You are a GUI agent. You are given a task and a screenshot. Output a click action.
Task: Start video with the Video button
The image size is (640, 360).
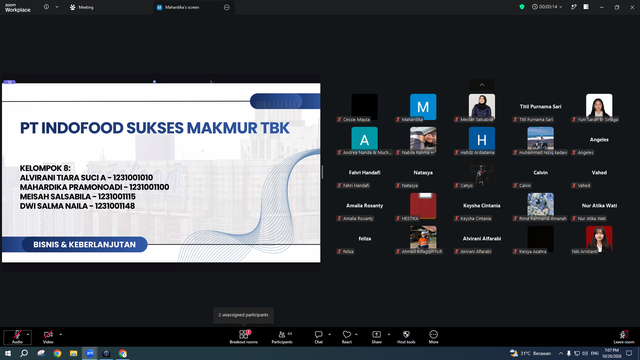click(x=48, y=337)
